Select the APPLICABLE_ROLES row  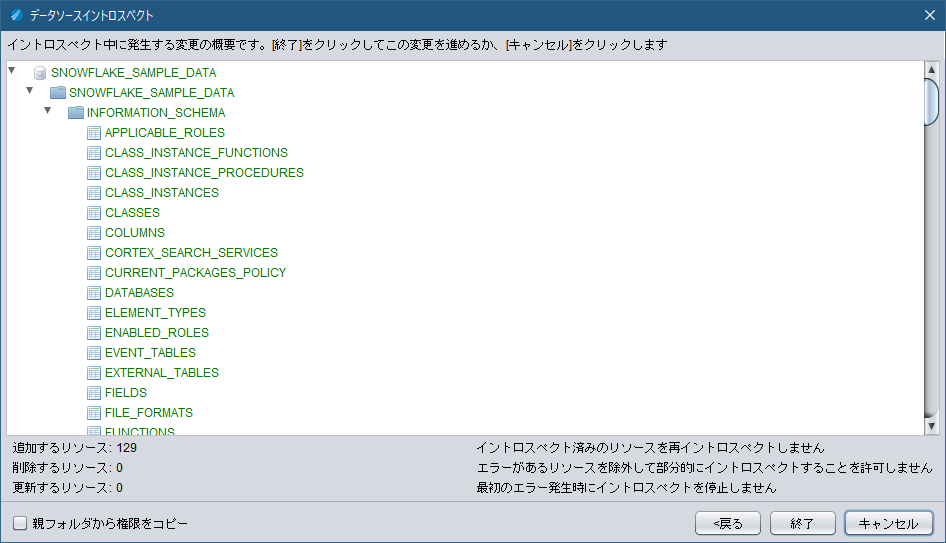point(165,133)
